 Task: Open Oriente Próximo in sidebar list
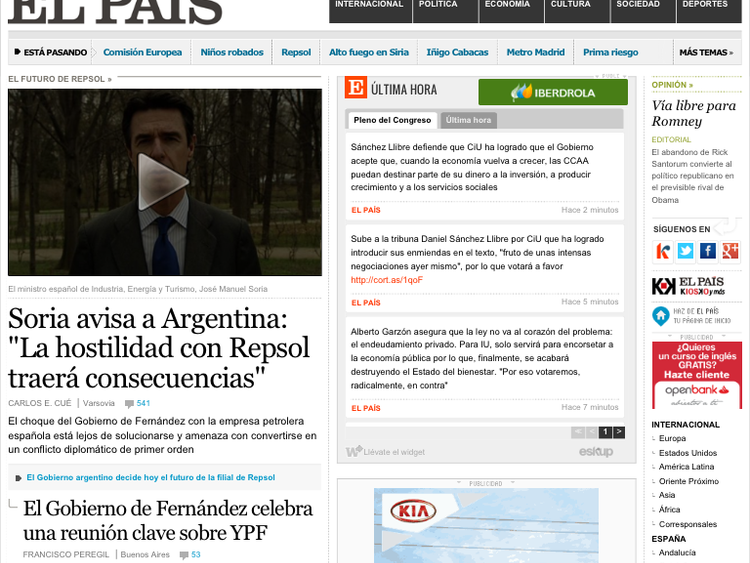click(x=689, y=481)
